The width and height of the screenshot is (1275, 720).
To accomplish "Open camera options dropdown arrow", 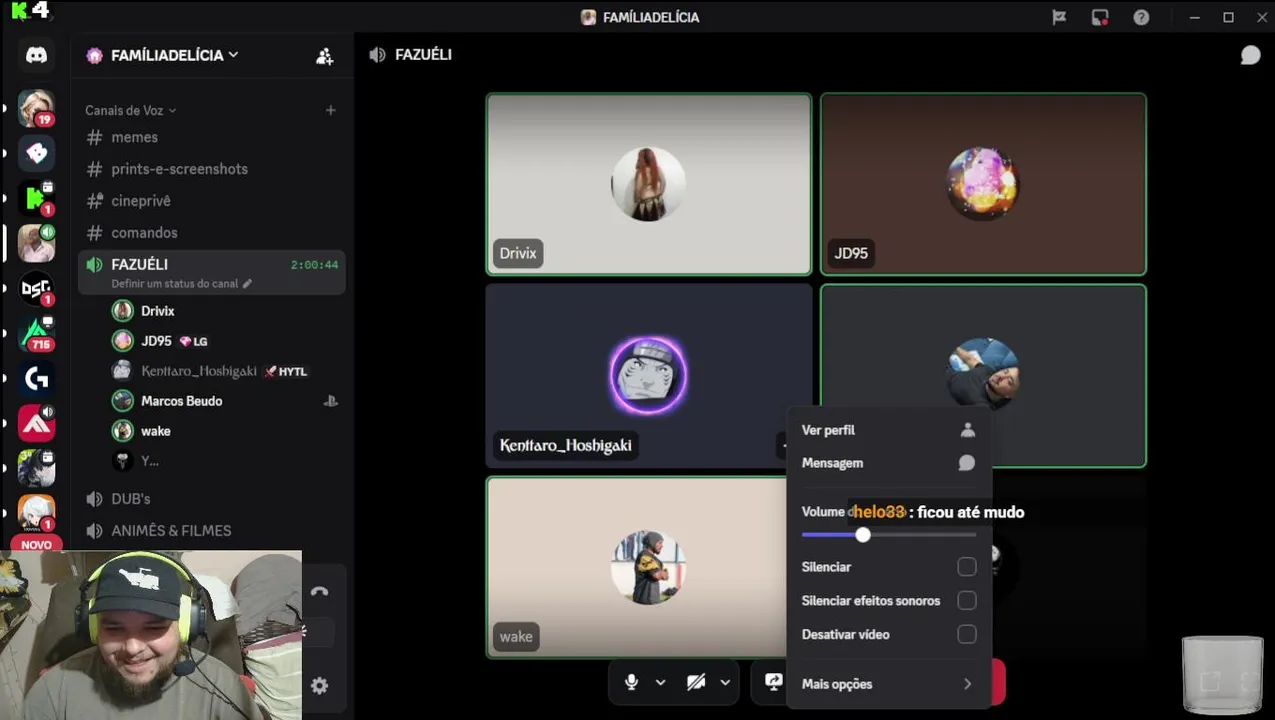I will [725, 683].
